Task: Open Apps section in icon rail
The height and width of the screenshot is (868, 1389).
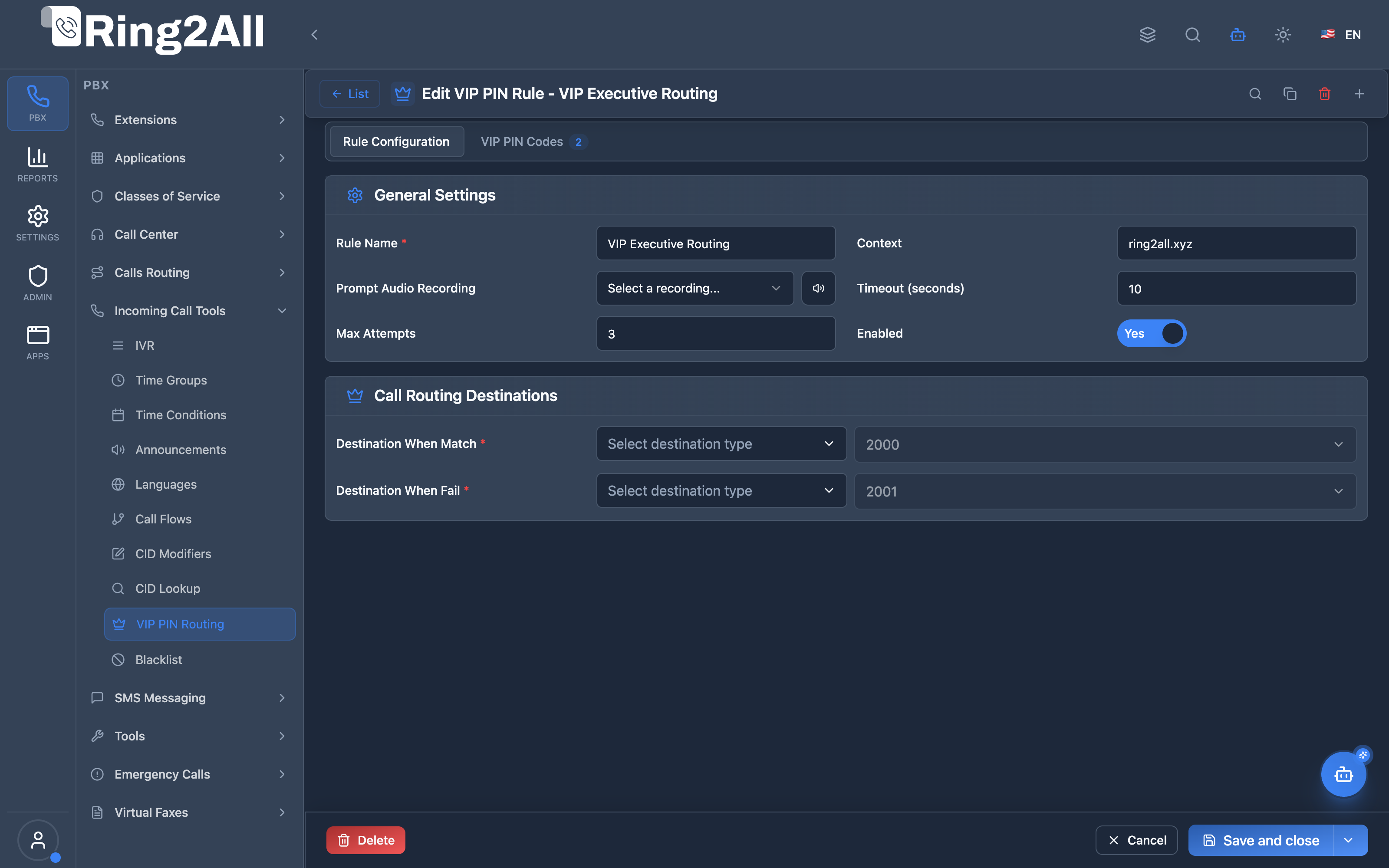Action: pos(38,343)
